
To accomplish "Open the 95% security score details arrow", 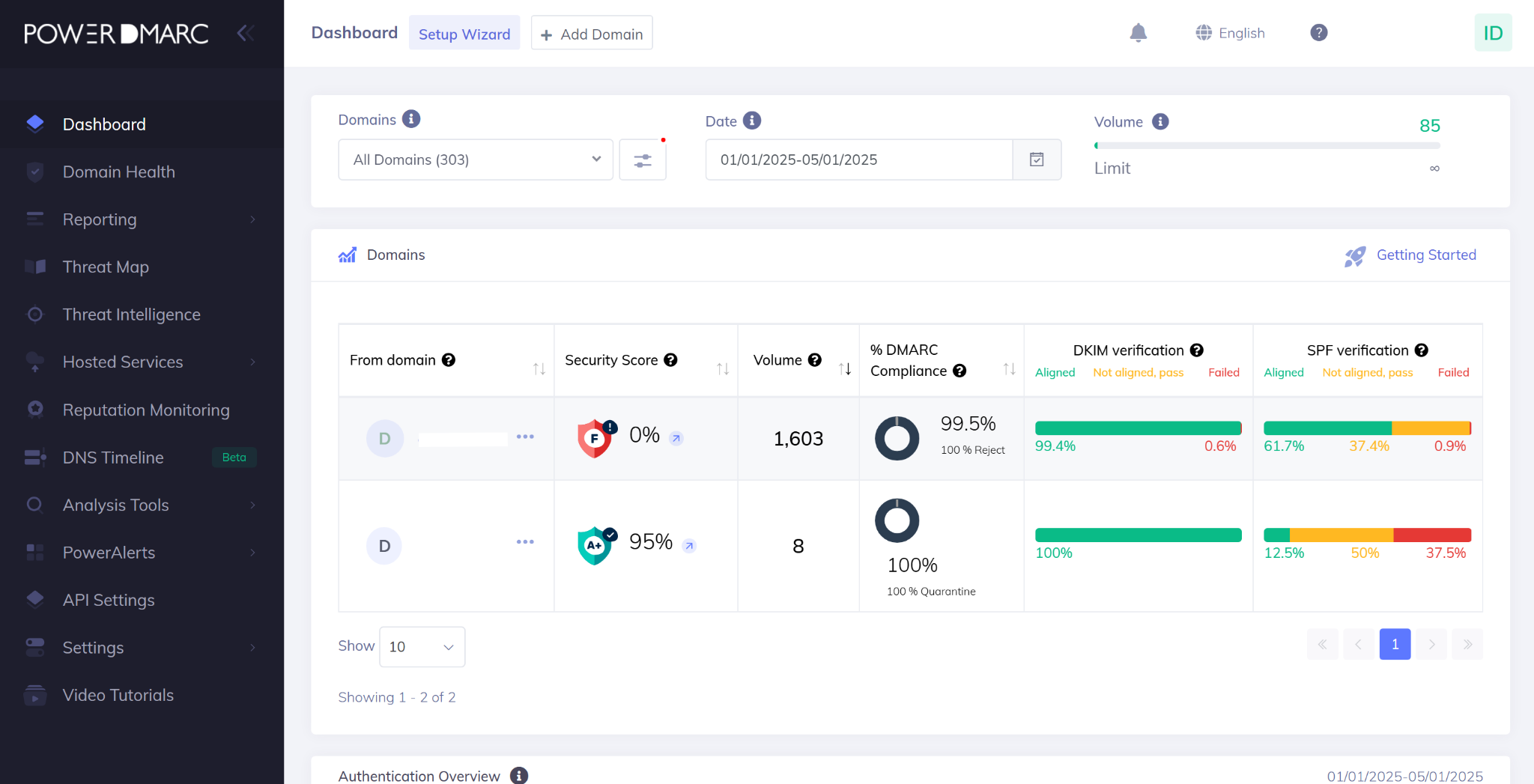I will point(689,546).
